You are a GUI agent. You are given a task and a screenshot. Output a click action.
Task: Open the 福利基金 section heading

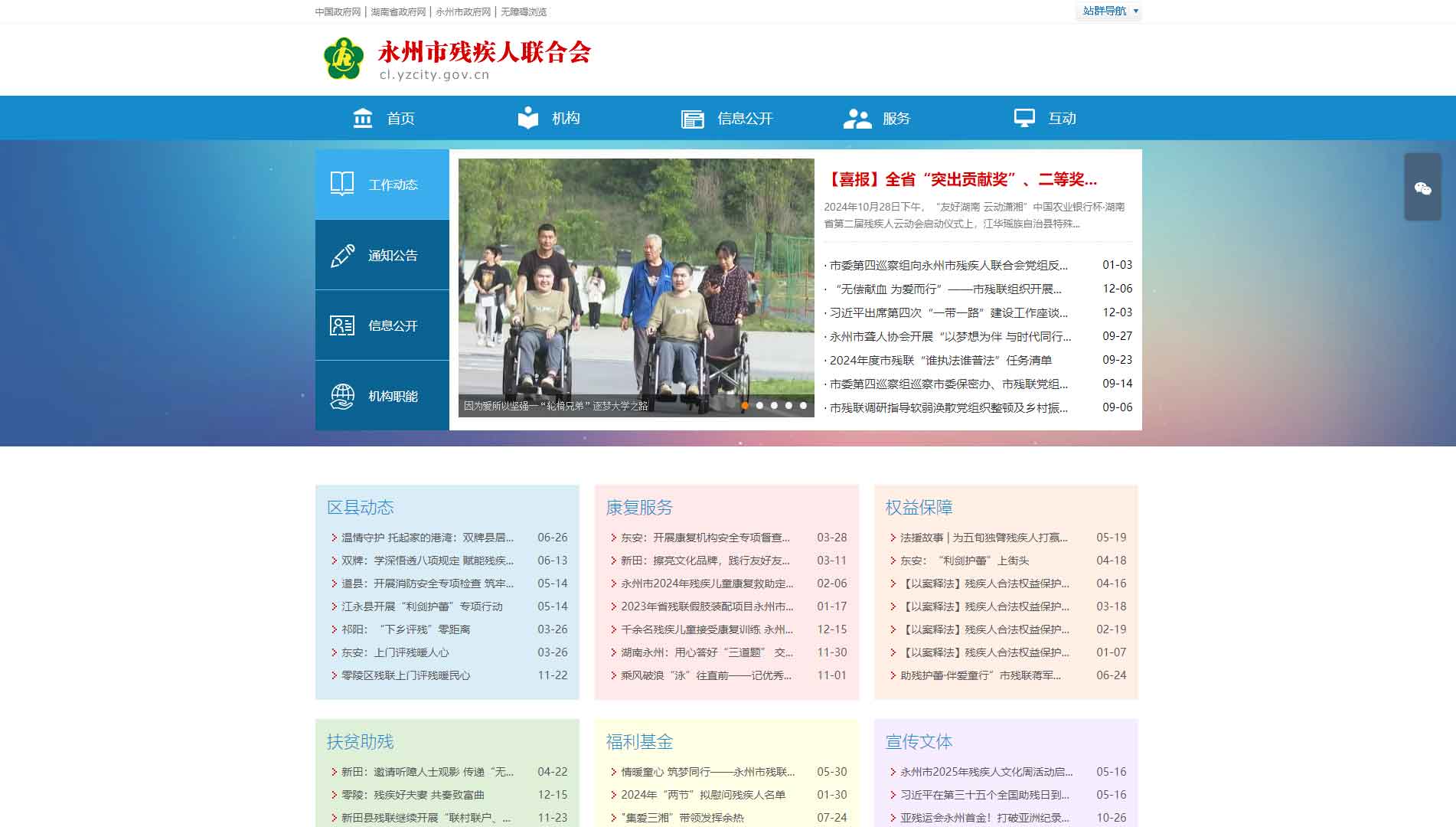tap(639, 741)
